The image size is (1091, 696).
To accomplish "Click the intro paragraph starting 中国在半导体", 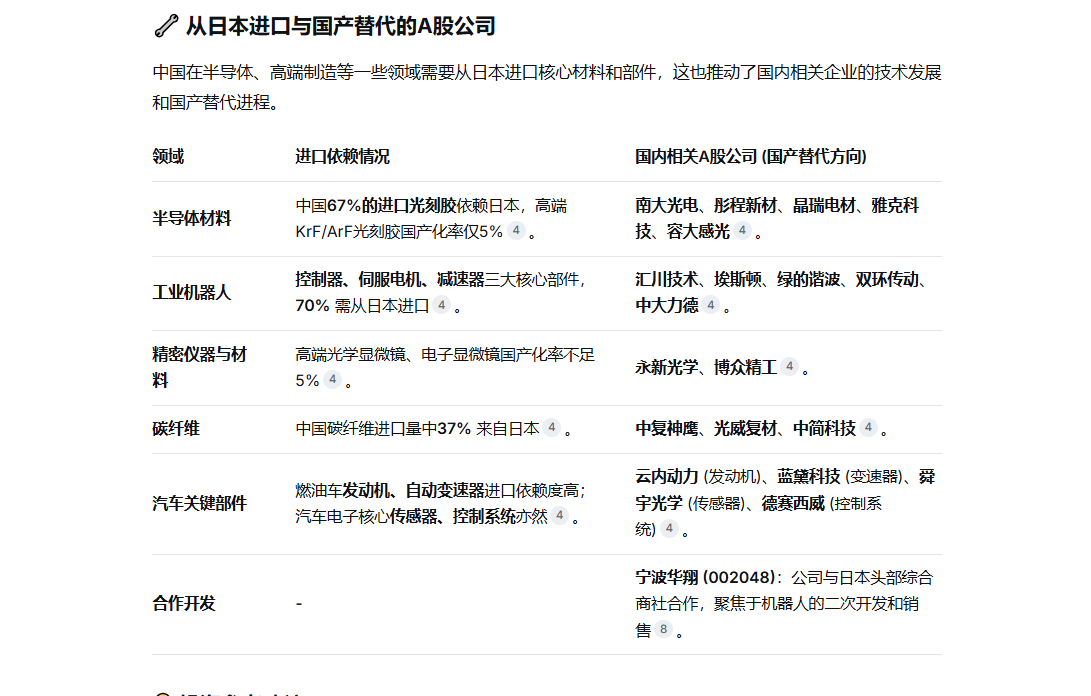I will pos(547,87).
